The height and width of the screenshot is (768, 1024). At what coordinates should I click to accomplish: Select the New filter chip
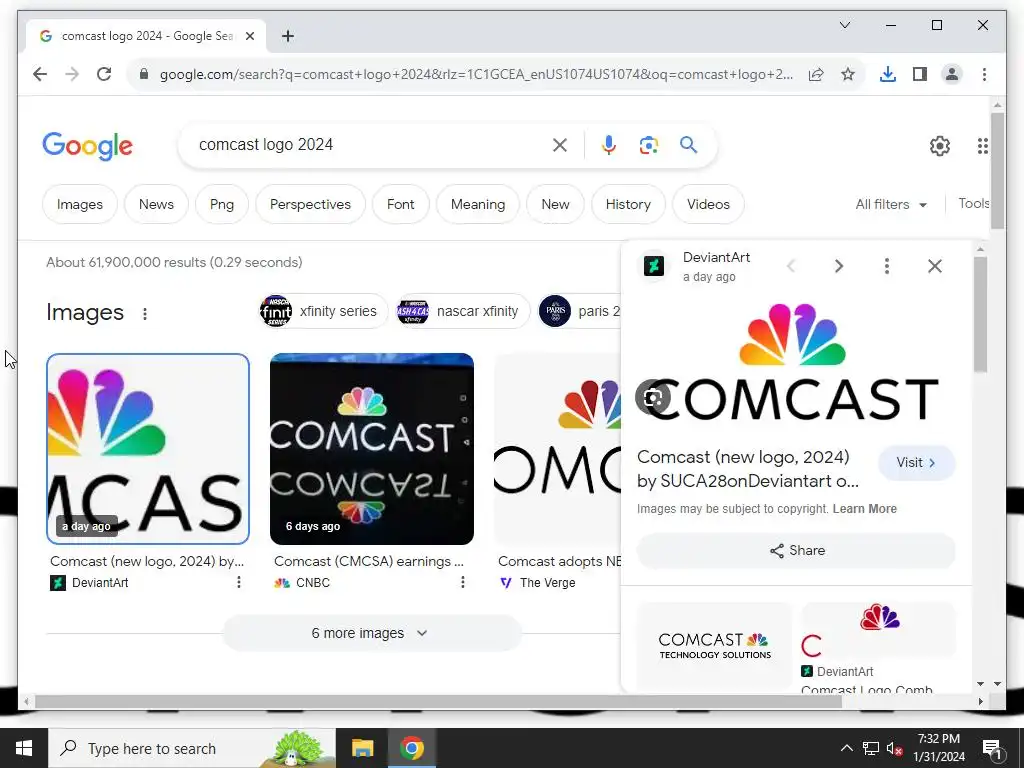pos(555,204)
